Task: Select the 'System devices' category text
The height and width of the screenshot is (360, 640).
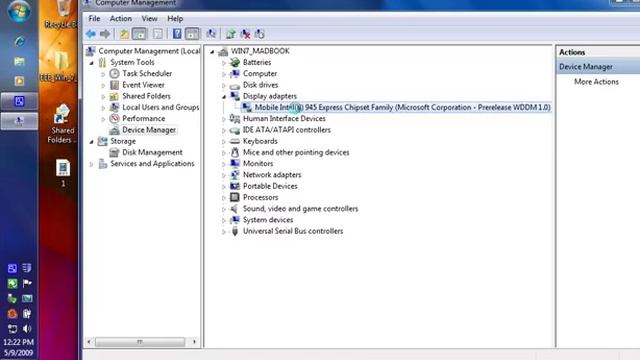Action: [268, 220]
